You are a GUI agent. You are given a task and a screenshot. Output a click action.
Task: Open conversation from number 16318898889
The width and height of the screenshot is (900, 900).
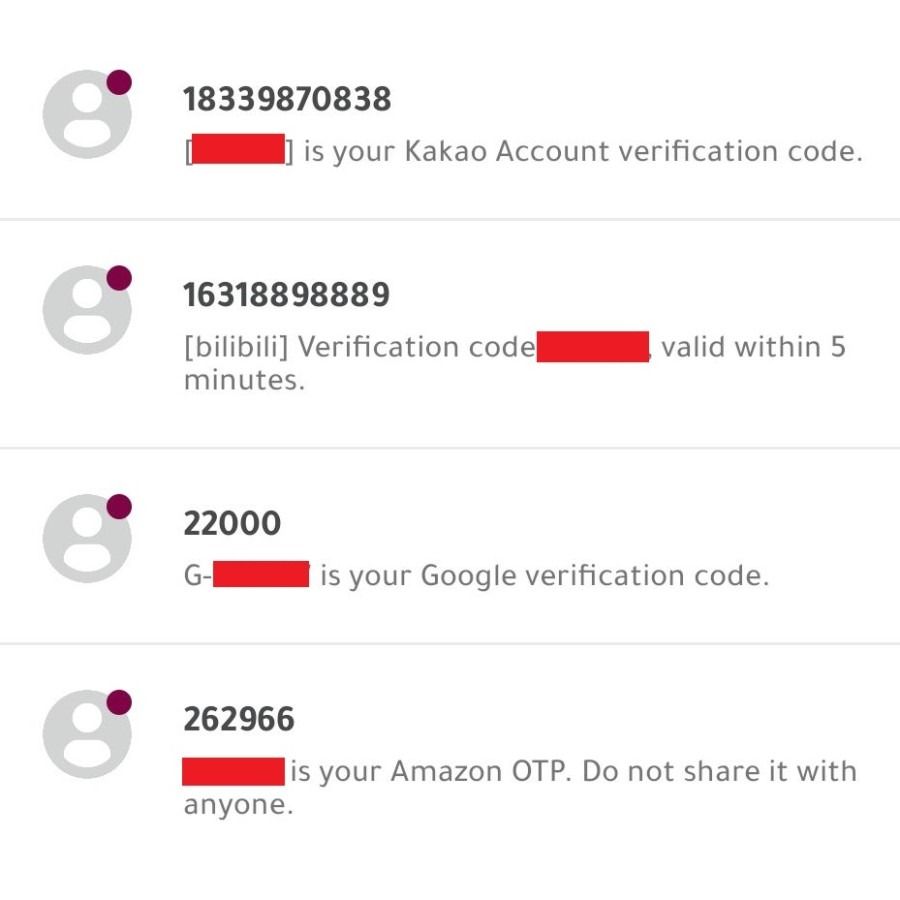coord(287,296)
